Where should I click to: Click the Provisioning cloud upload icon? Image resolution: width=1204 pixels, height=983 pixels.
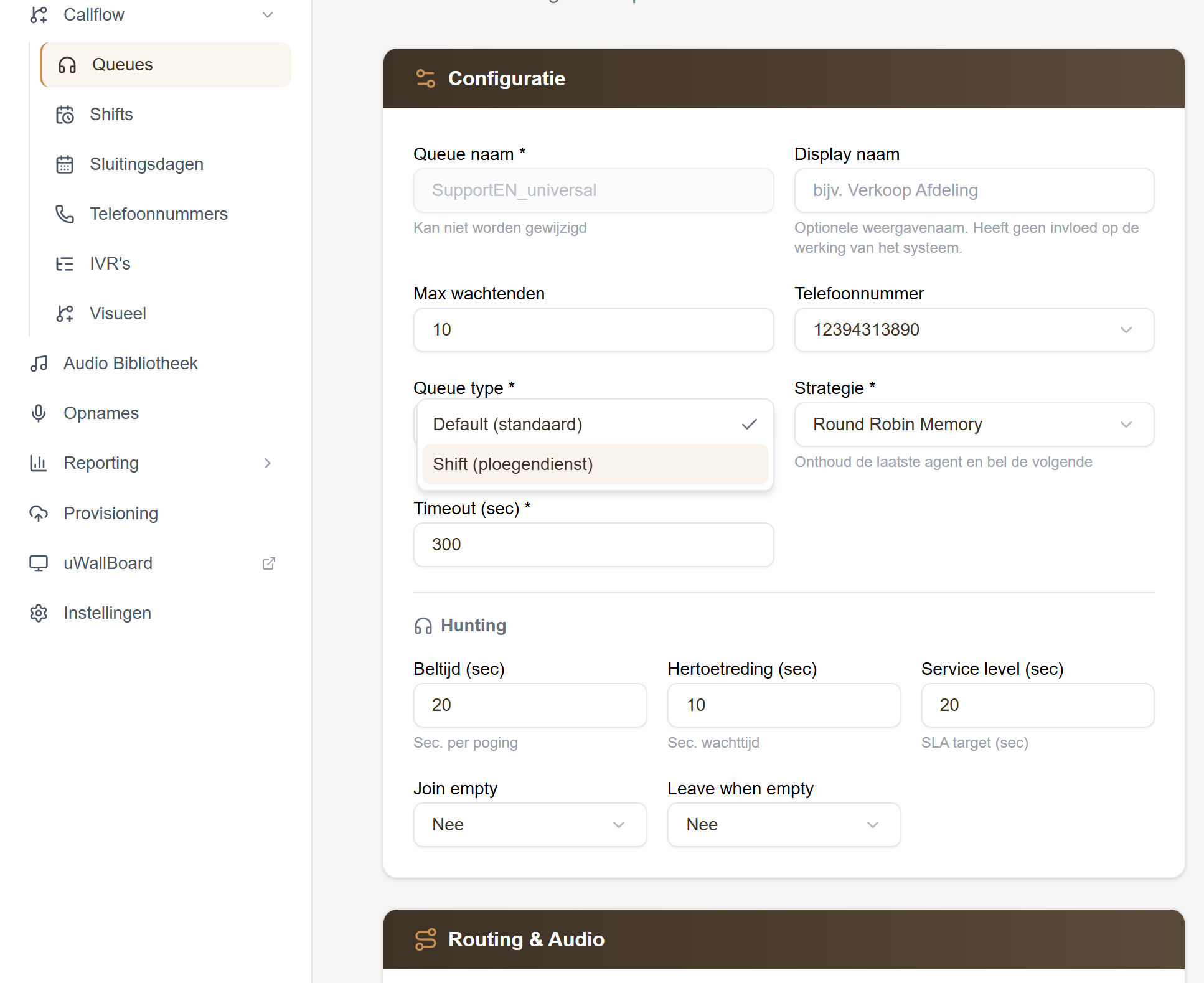tap(39, 514)
